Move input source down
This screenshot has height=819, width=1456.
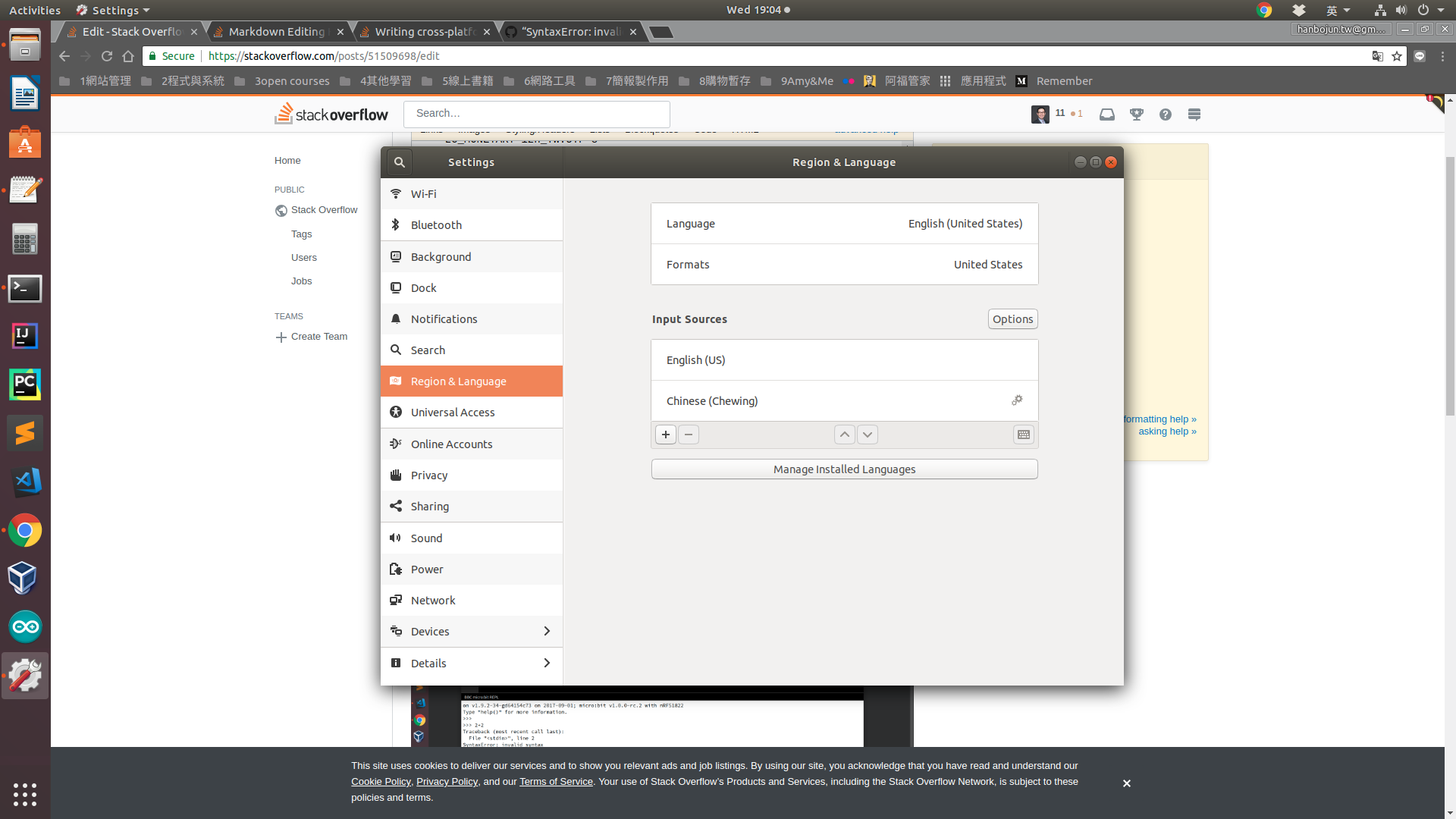(x=868, y=435)
